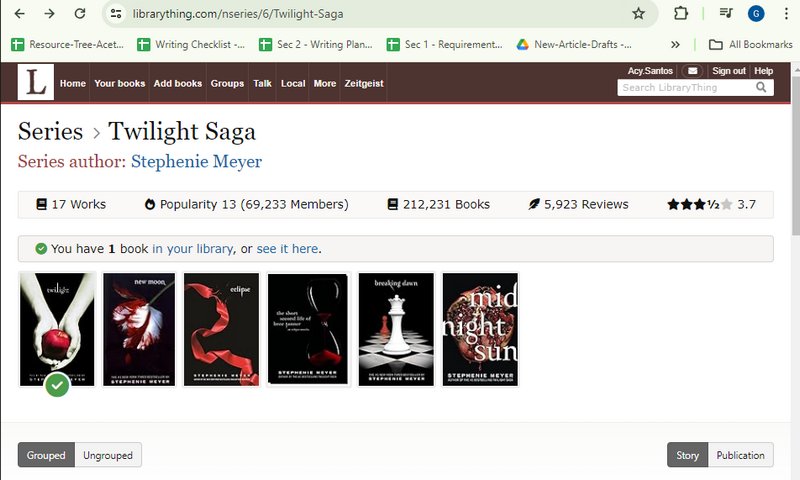Viewport: 800px width, 480px height.
Task: Open Local in the nav bar
Action: 293,83
